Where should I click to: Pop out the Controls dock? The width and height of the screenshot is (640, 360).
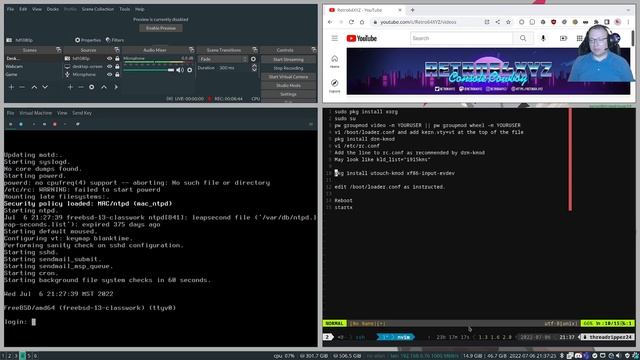pyautogui.click(x=313, y=50)
